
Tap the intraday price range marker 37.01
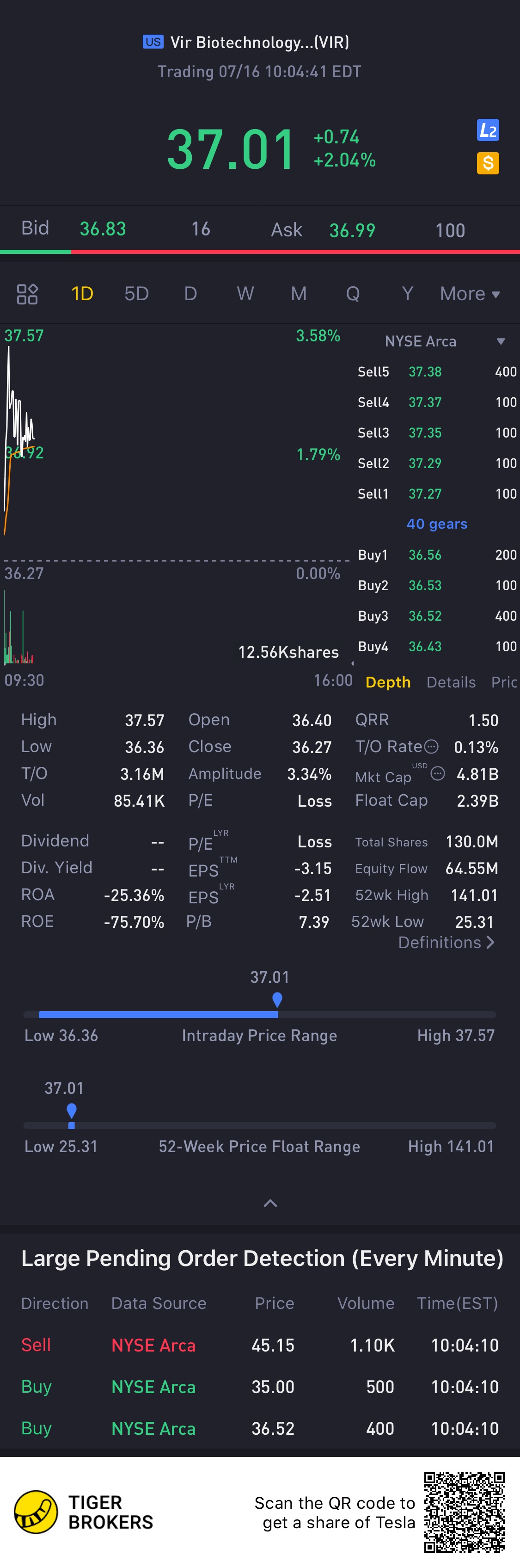click(277, 999)
